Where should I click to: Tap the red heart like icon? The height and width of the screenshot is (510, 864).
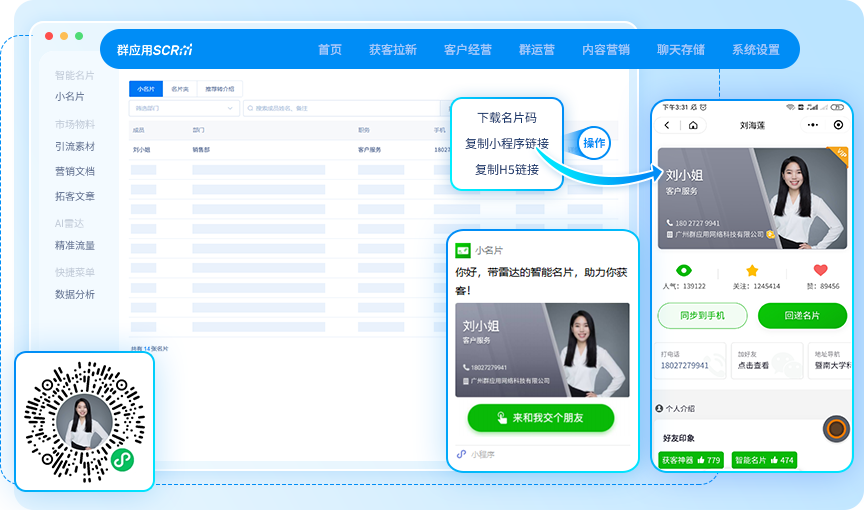(821, 270)
